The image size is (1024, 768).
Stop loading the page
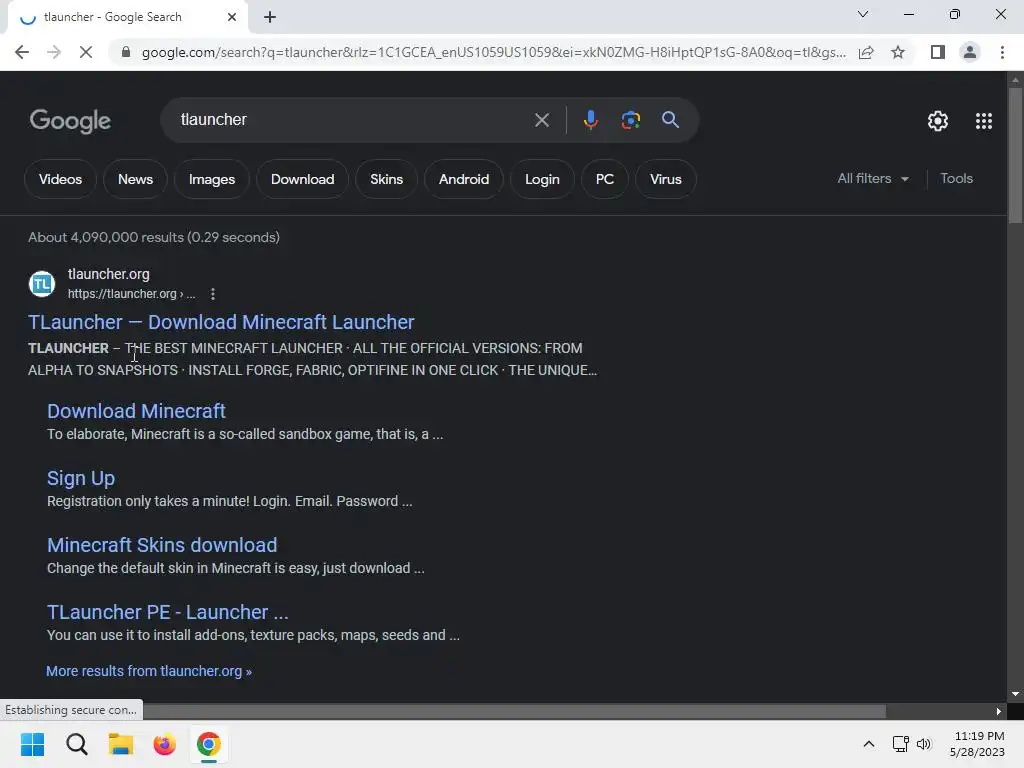[x=86, y=52]
